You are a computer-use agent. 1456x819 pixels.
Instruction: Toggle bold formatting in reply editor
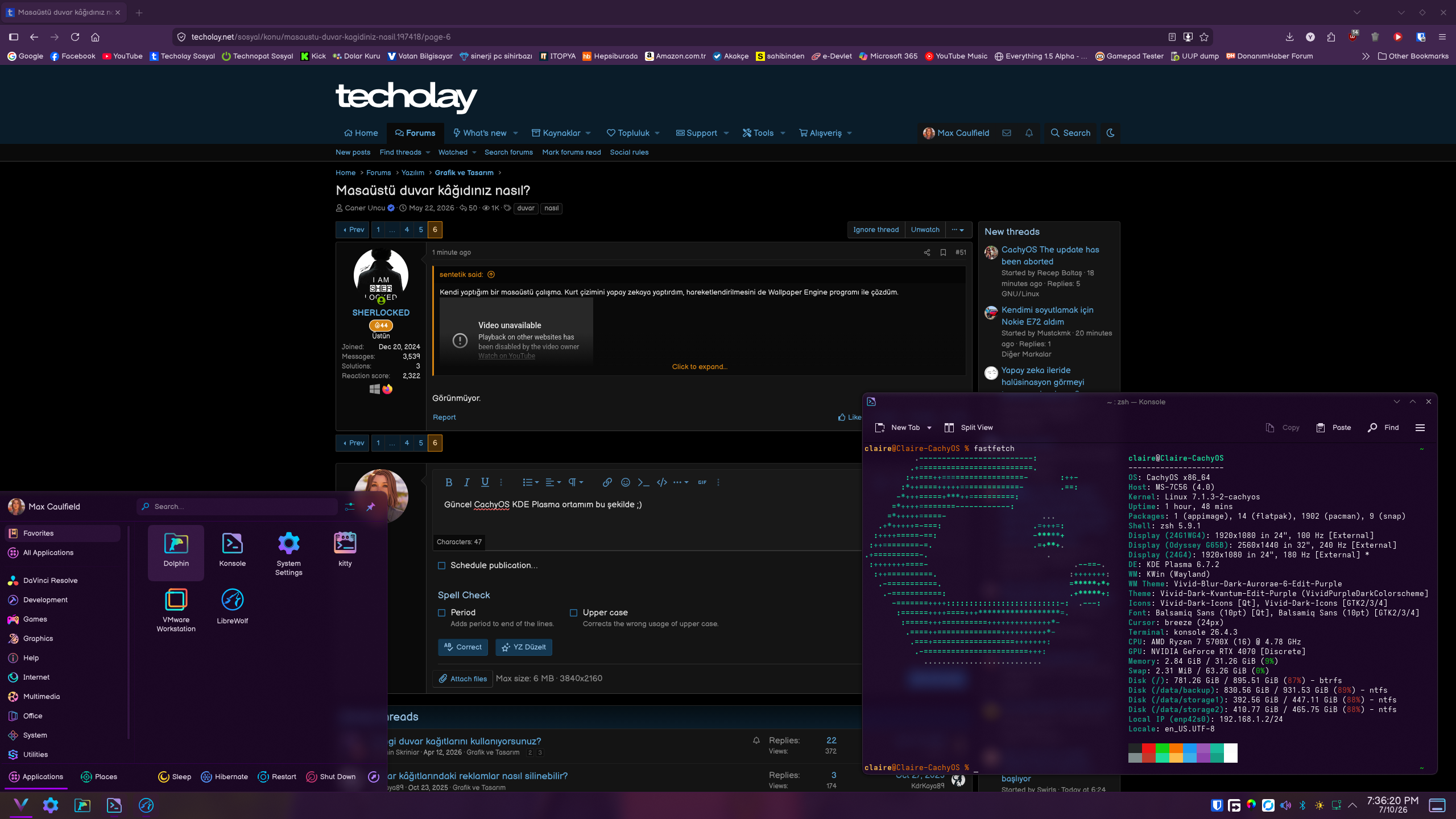(449, 482)
